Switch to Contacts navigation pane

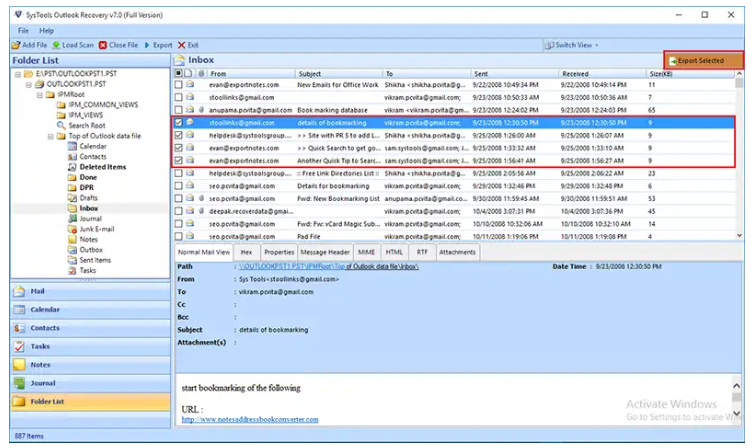91,328
